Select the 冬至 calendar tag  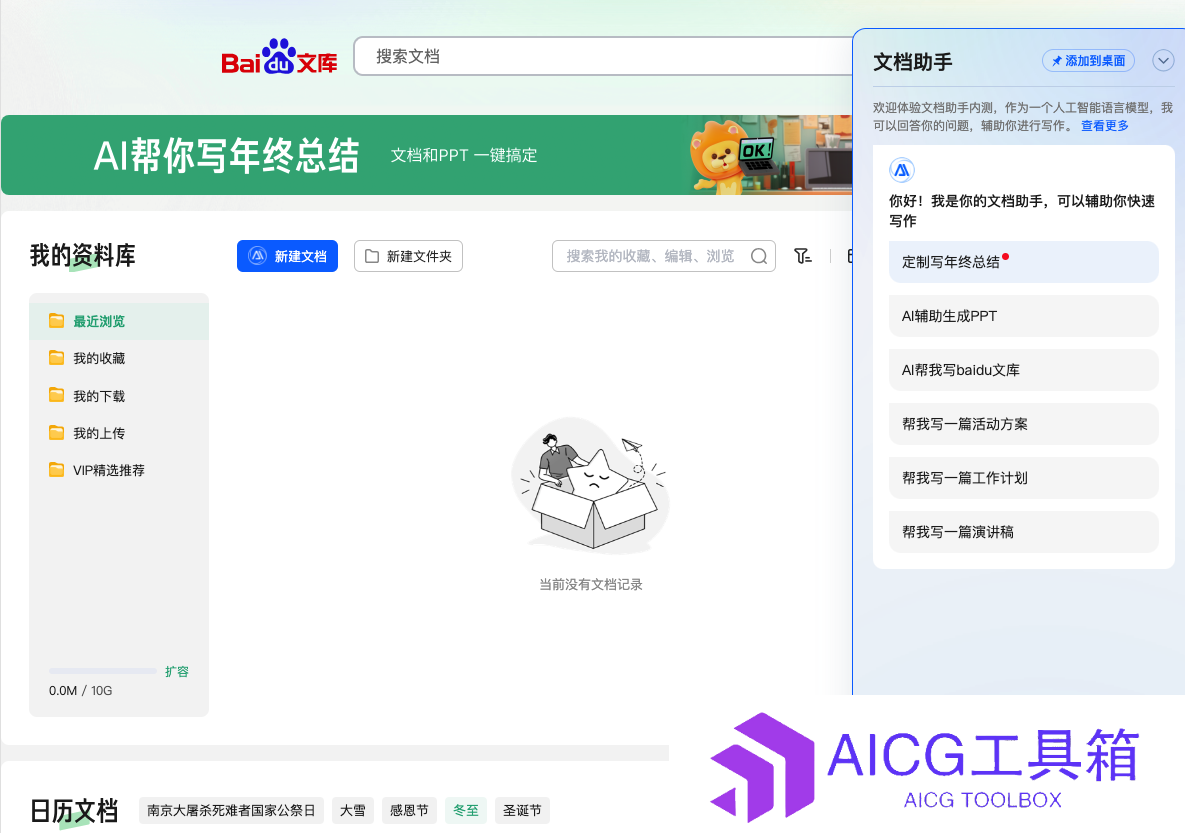click(x=466, y=810)
